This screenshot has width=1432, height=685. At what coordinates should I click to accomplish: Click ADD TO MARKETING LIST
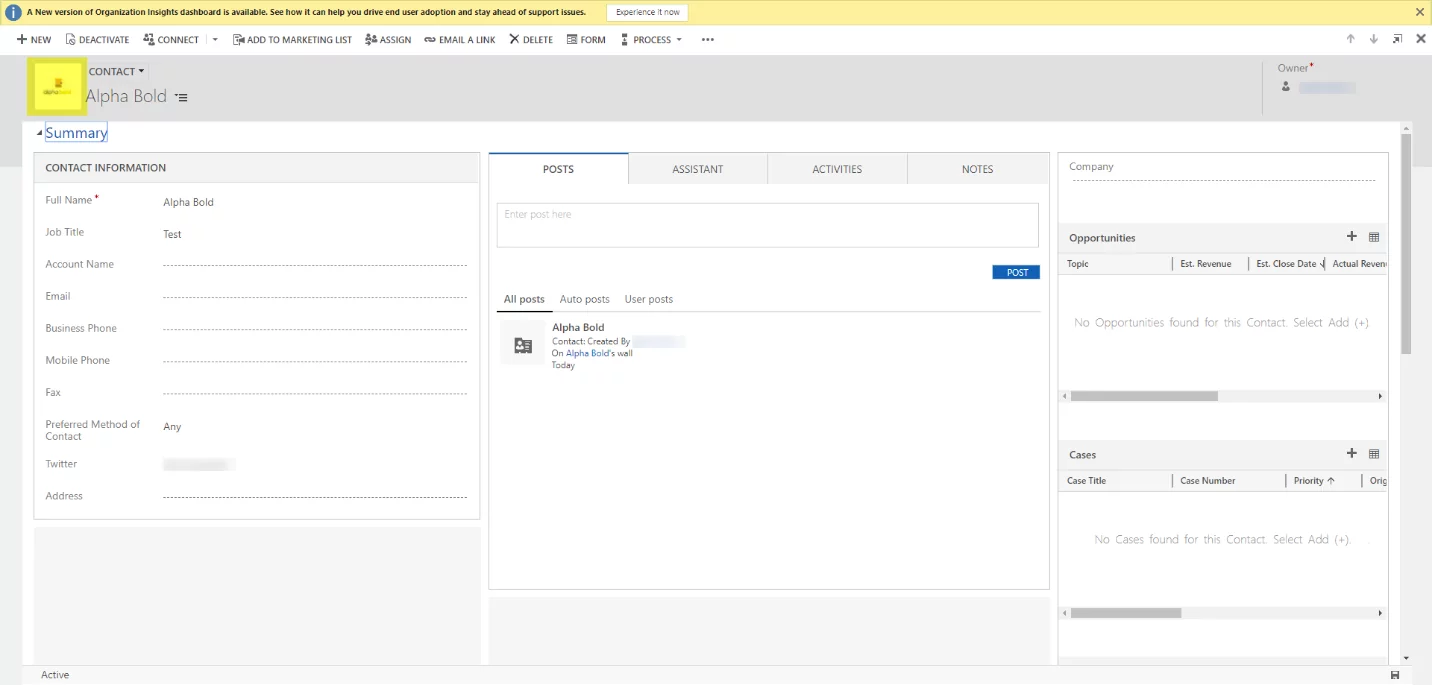click(292, 40)
